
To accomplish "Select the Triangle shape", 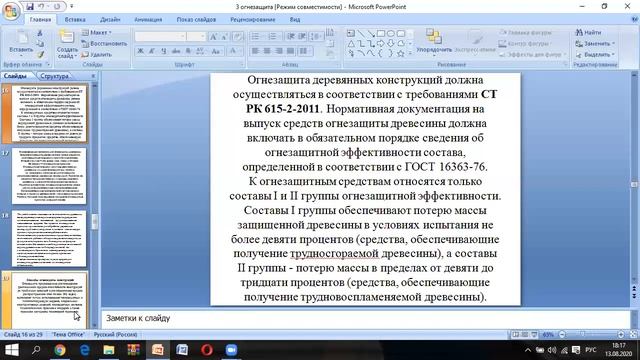I will coord(351,43).
